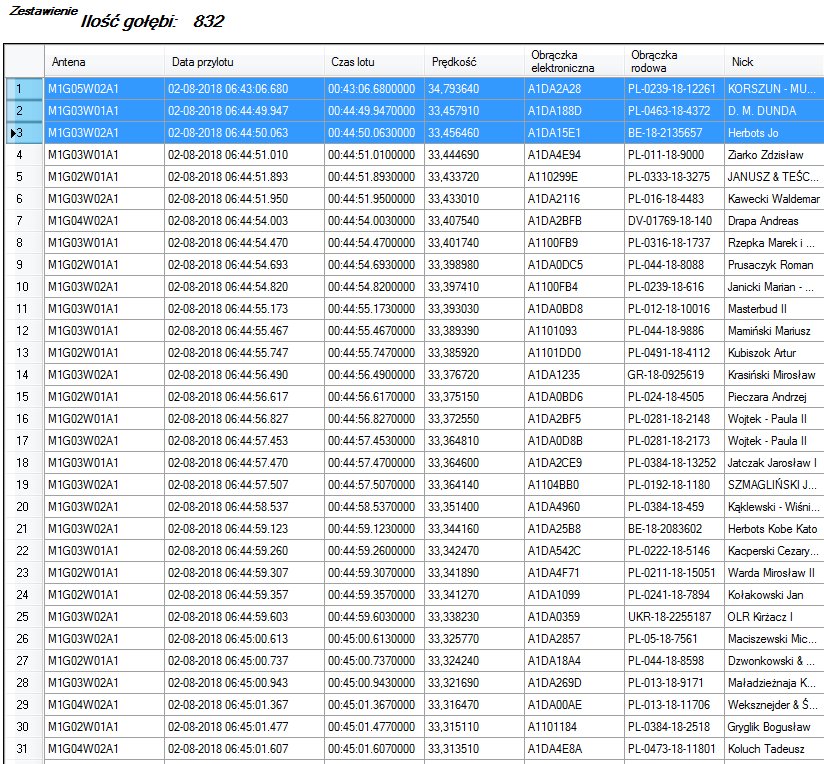
Task: Click nick cell JANUSZ & TEŚC...
Action: click(x=774, y=177)
